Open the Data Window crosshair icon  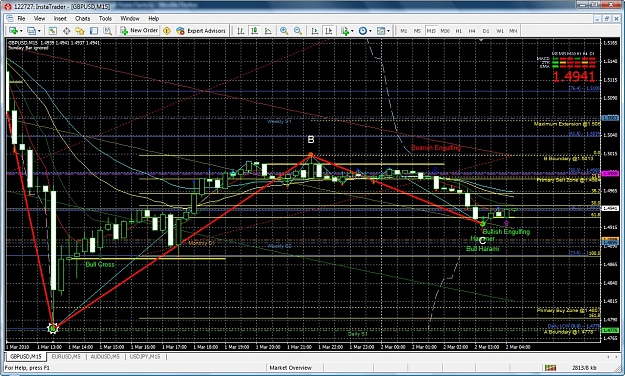(x=67, y=31)
